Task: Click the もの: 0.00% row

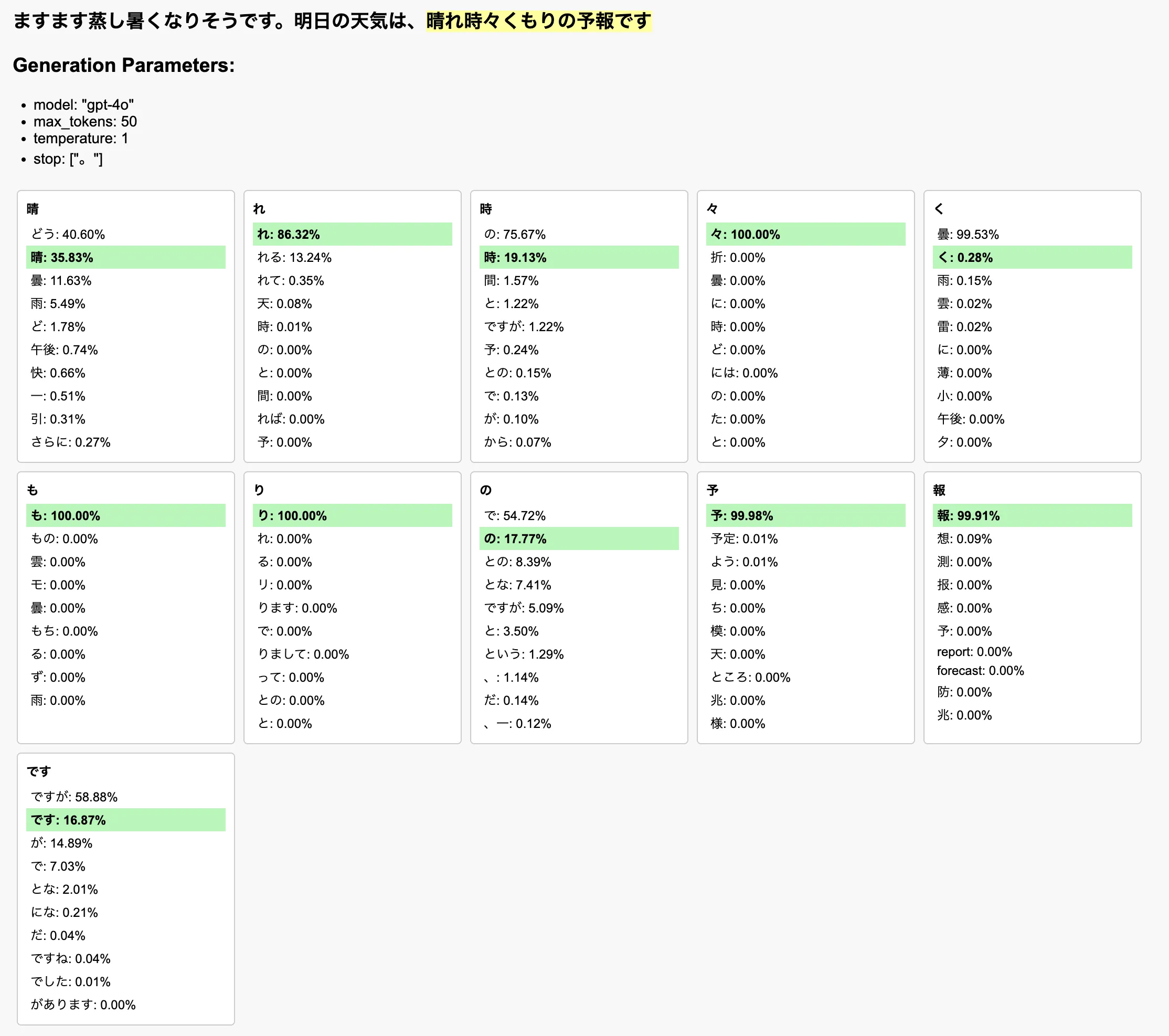Action: (x=126, y=538)
